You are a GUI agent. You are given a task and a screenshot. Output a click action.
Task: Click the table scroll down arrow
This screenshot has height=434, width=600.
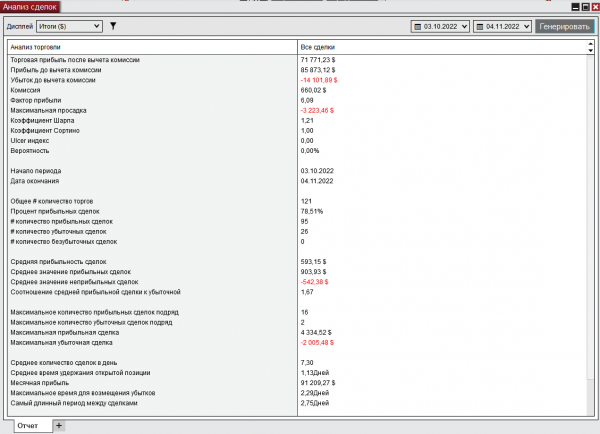tap(590, 50)
